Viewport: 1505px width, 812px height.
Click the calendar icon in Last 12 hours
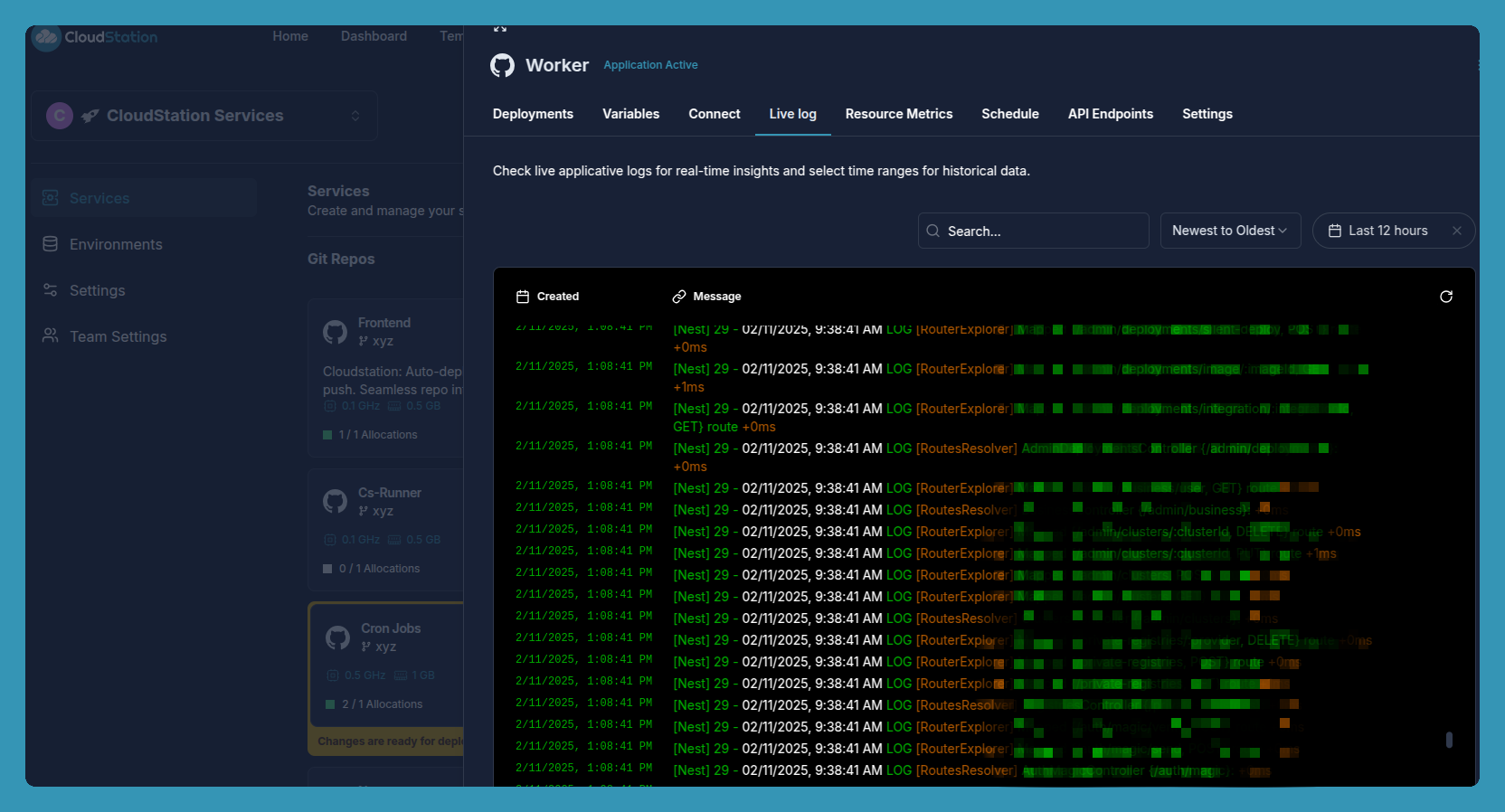click(x=1334, y=231)
